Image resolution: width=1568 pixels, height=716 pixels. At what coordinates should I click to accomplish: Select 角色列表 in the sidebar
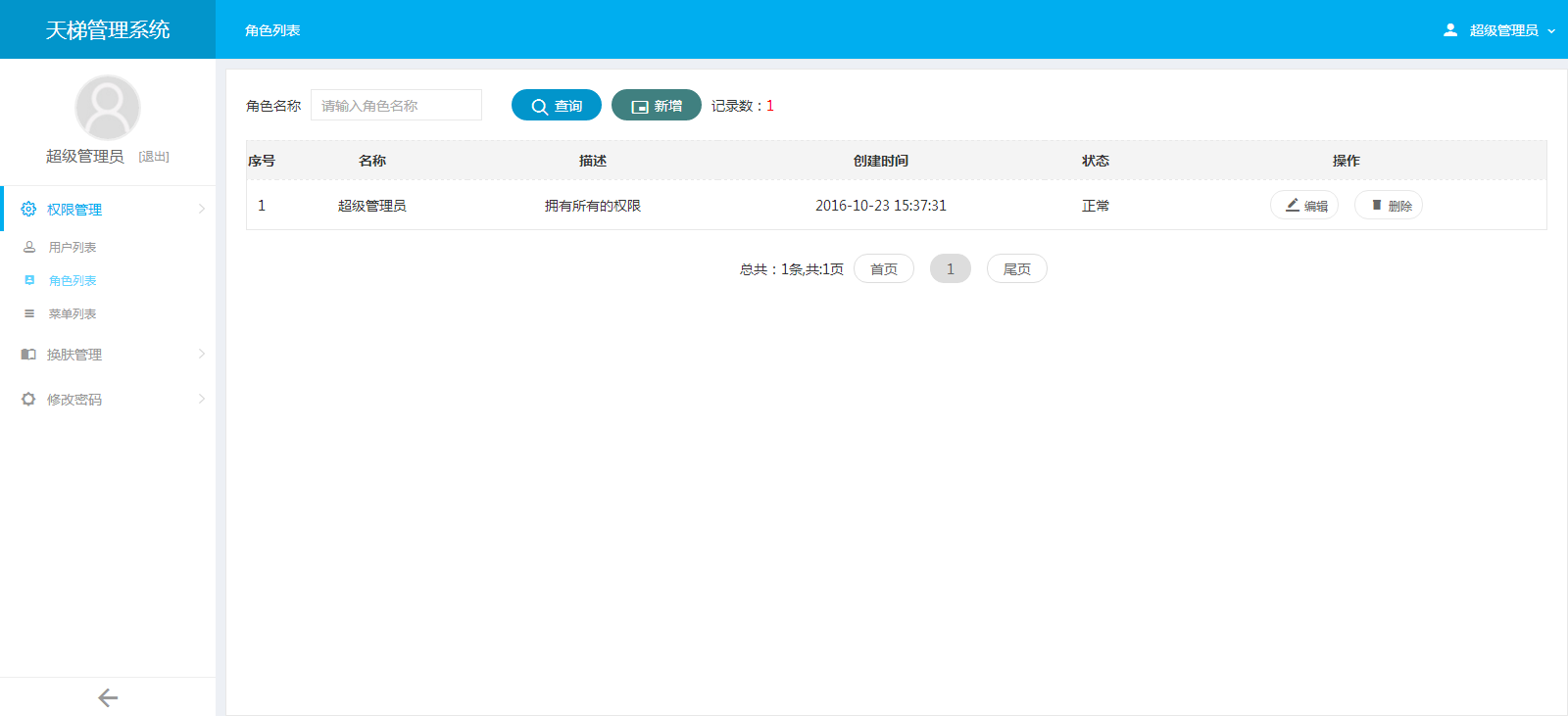coord(73,280)
